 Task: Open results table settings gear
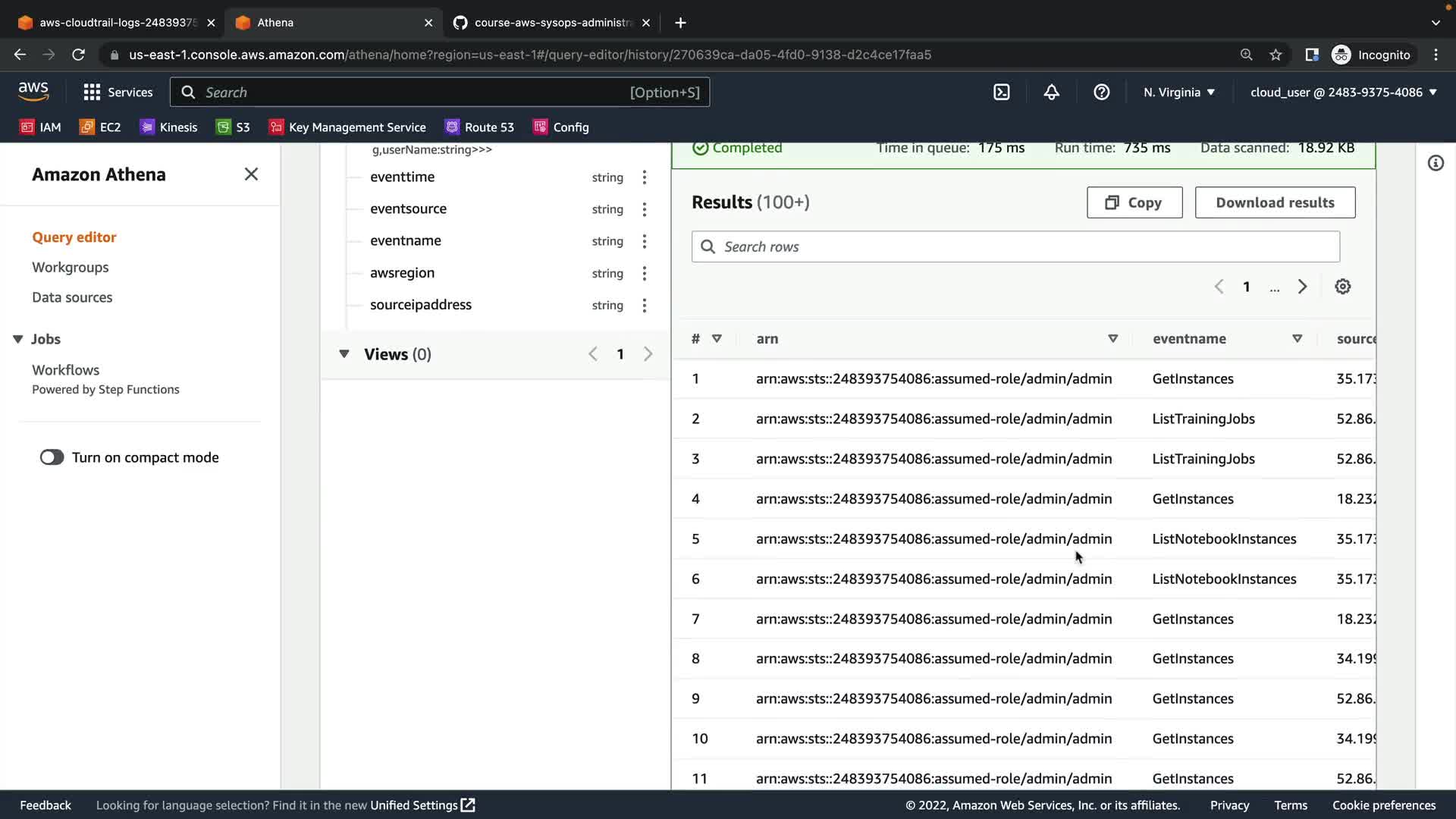coord(1342,287)
